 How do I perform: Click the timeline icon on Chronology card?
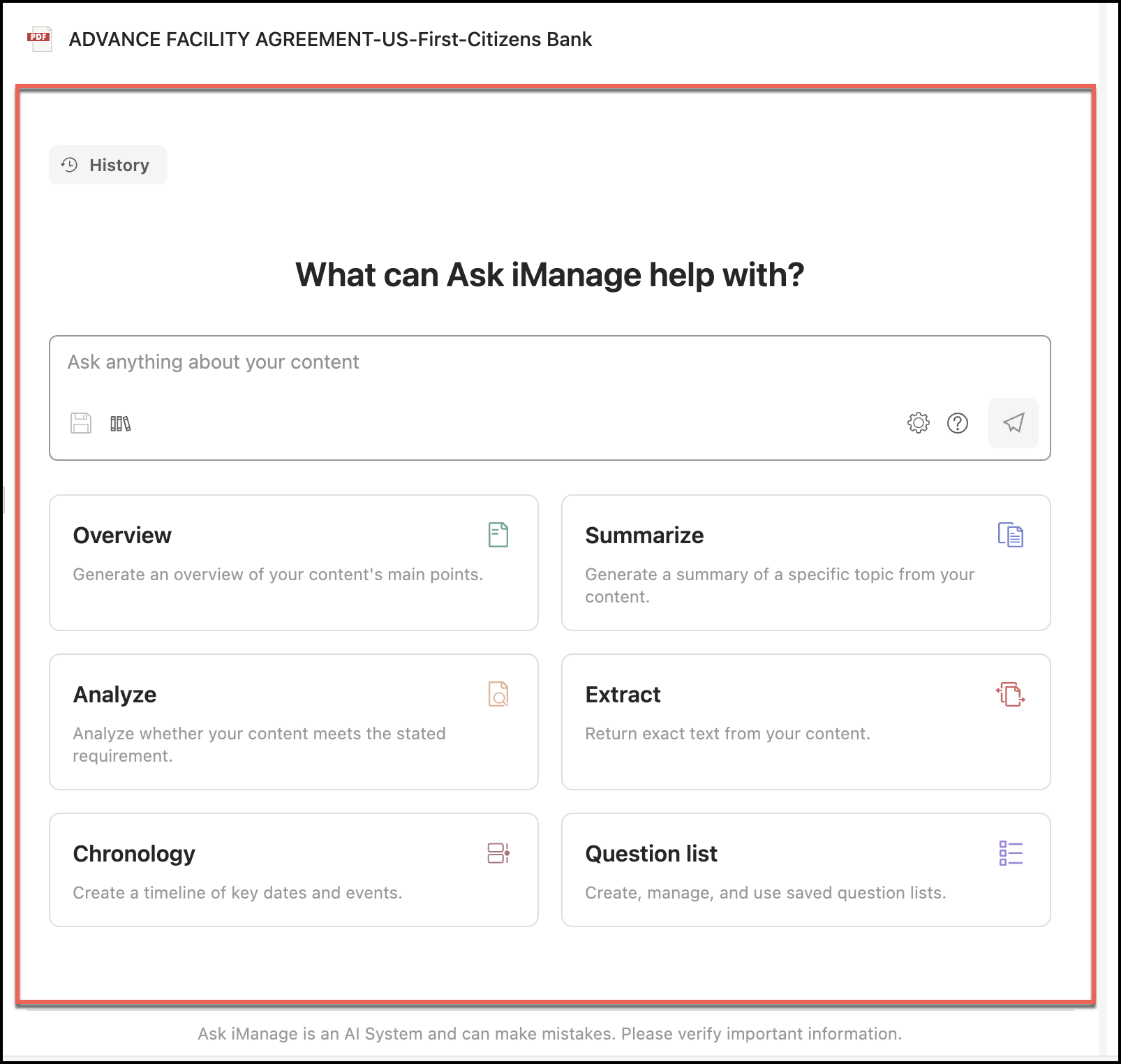(498, 853)
